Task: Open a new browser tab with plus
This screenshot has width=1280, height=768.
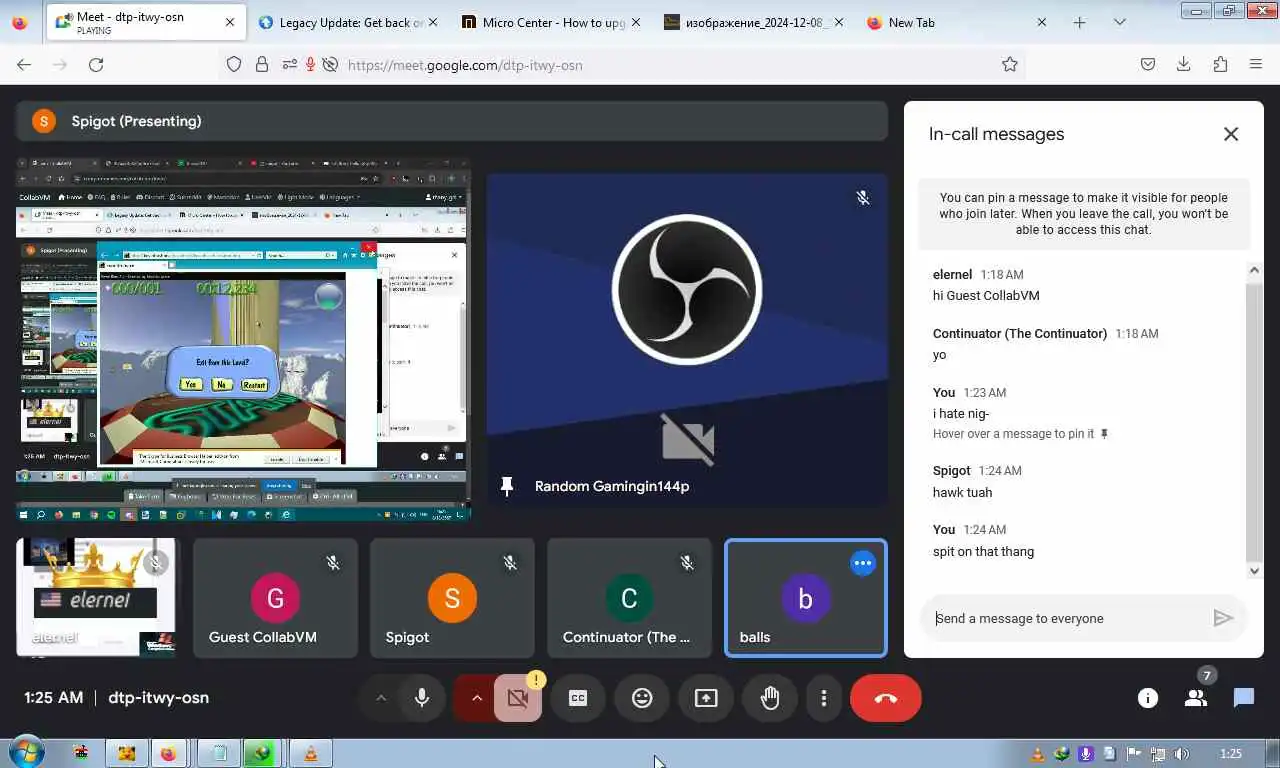Action: click(x=1079, y=22)
